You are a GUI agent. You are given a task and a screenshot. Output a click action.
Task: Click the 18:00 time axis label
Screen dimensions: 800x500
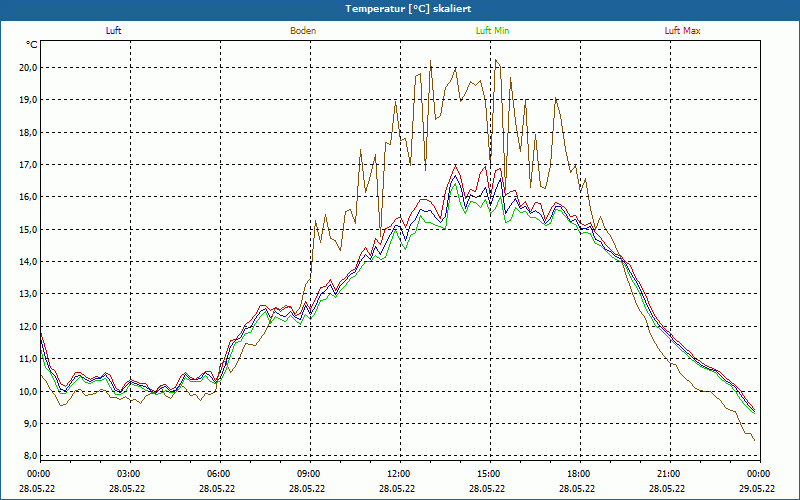click(x=577, y=474)
